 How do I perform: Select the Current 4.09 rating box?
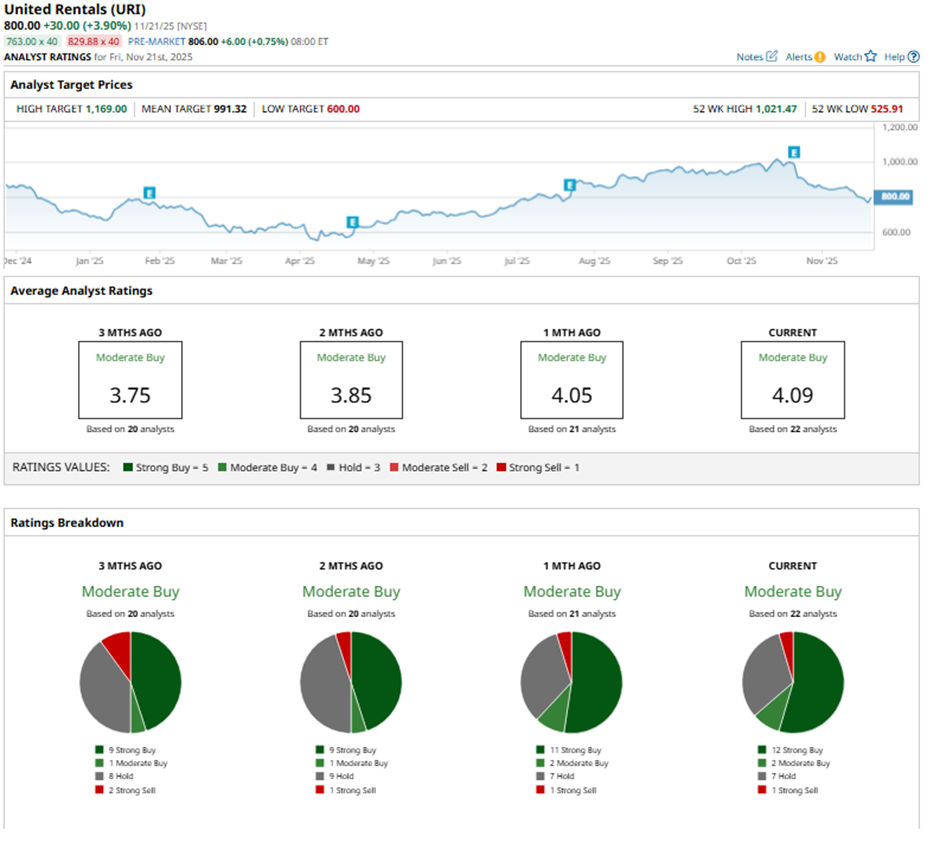coord(792,380)
